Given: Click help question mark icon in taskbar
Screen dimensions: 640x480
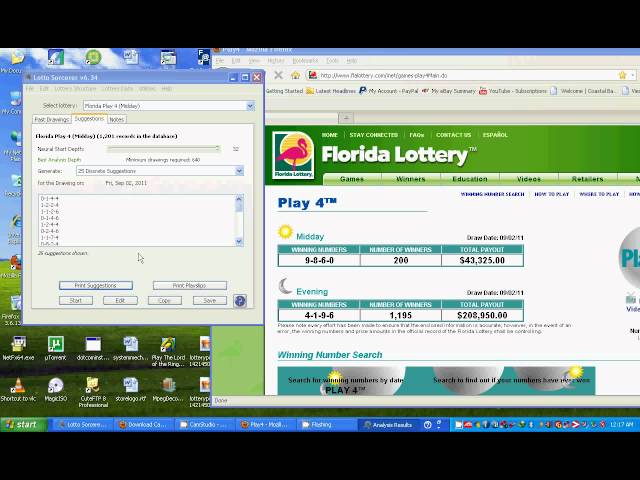Looking at the screenshot, I should (x=427, y=425).
